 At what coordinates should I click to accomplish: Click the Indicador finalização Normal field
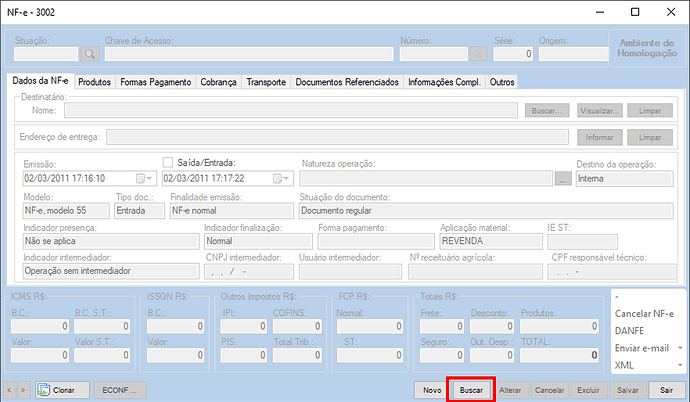pos(258,241)
